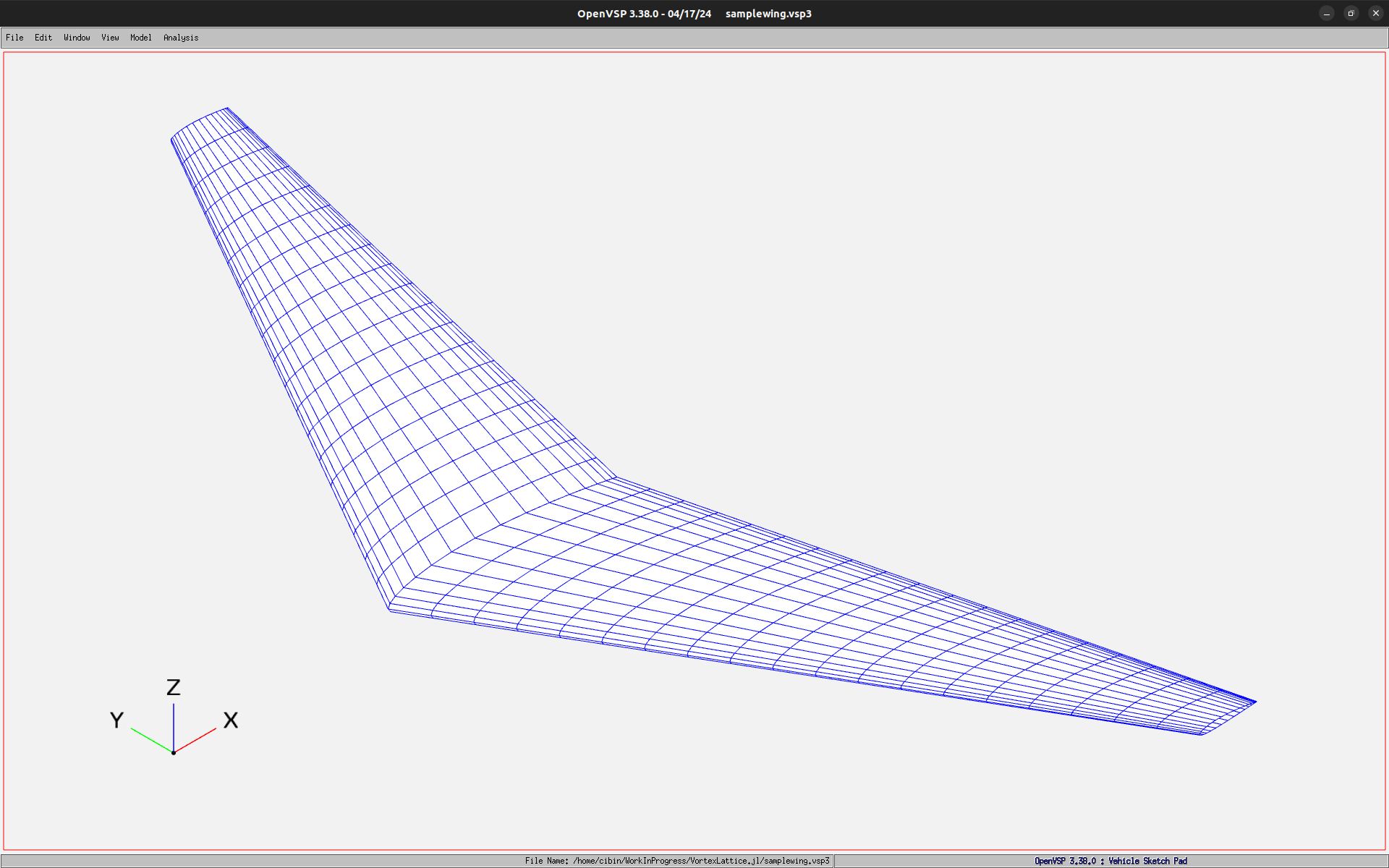This screenshot has height=868, width=1389.
Task: Open the Analysis menu
Action: [x=181, y=38]
